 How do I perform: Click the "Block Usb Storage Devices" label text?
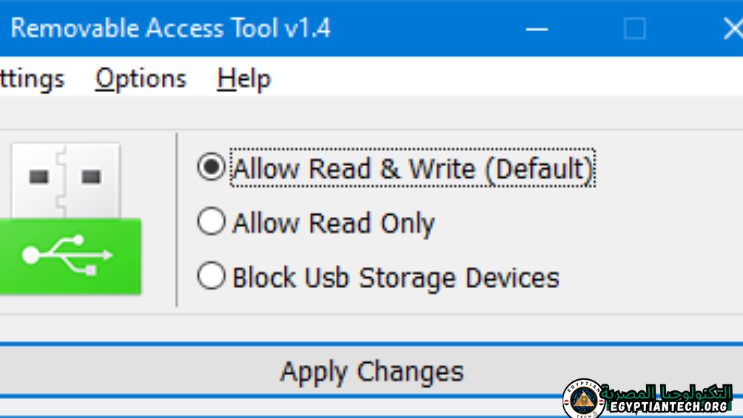(x=395, y=277)
